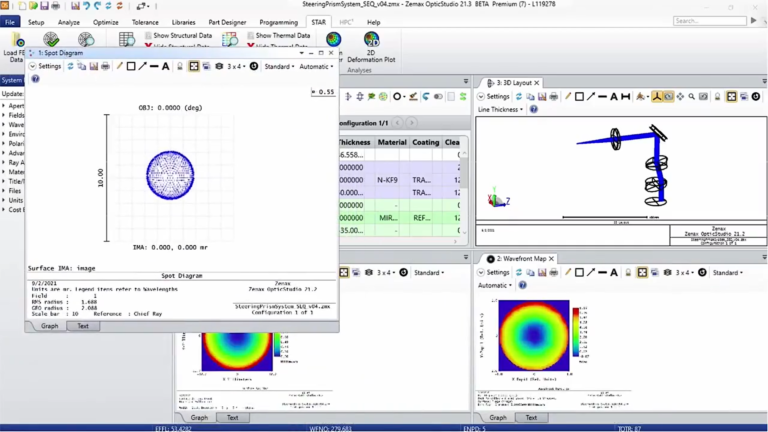The width and height of the screenshot is (768, 432).
Task: Expand Settings in Spot Diagram window
Action: pyautogui.click(x=45, y=66)
